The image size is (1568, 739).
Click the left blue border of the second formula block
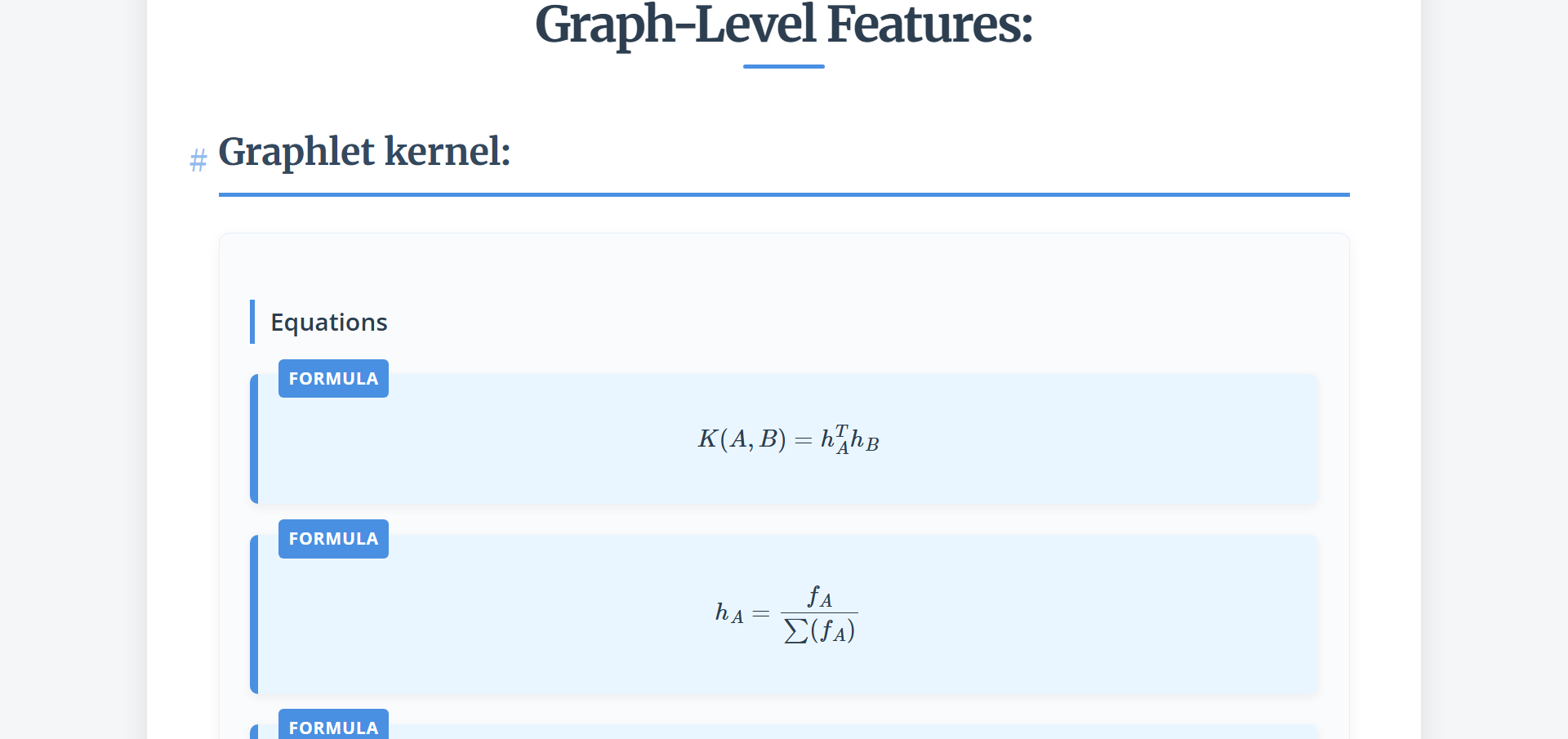[x=254, y=614]
